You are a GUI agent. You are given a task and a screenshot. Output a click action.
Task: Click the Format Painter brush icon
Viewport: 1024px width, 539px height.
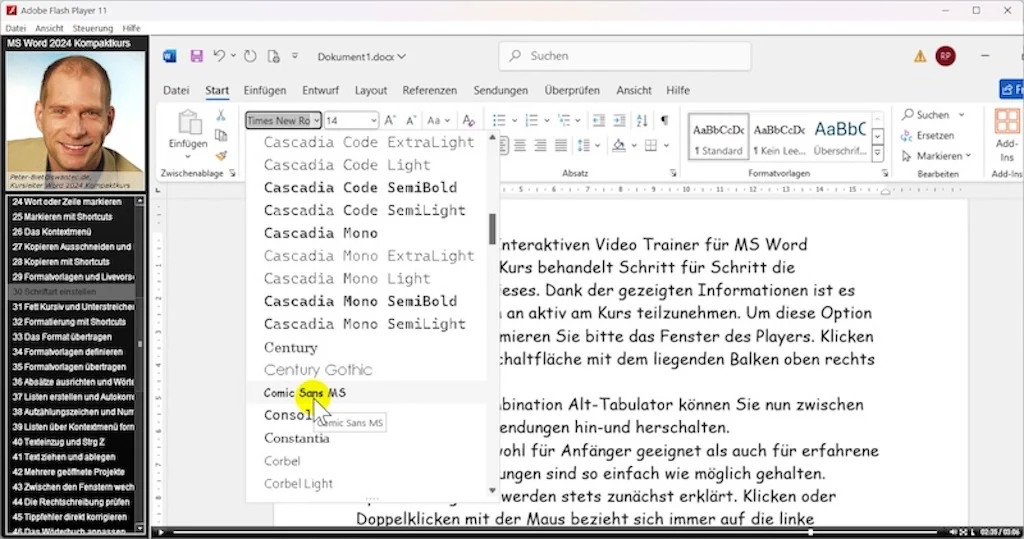221,156
